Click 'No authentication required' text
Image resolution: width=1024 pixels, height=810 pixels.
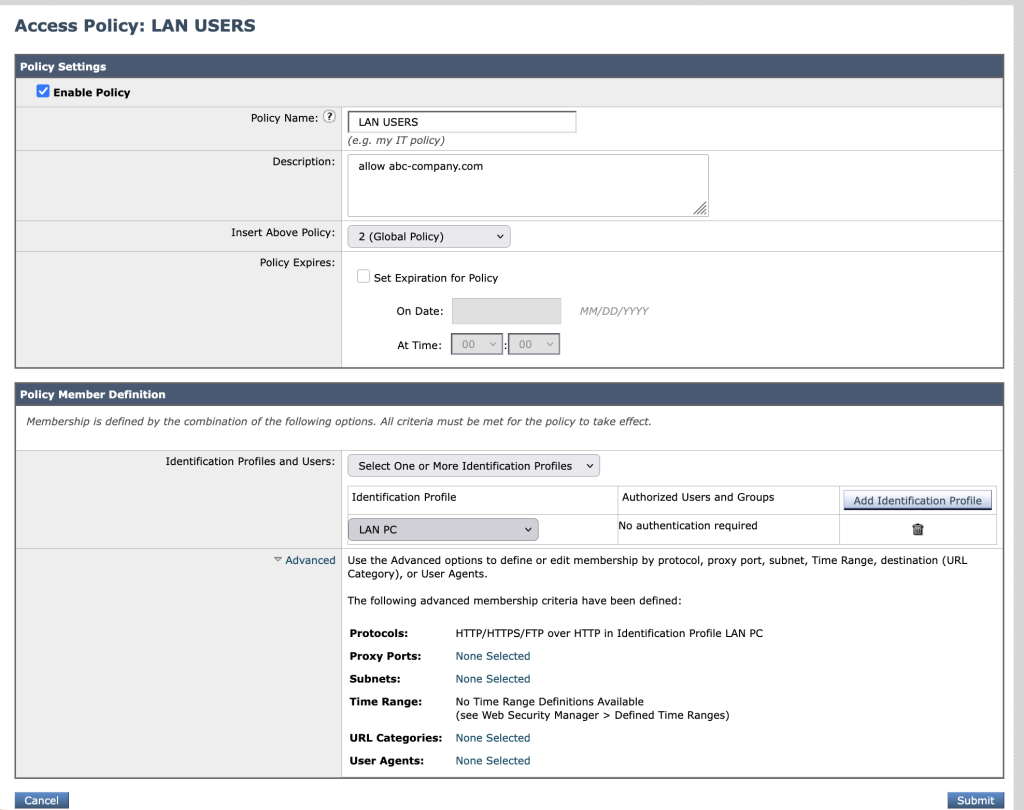tap(688, 525)
